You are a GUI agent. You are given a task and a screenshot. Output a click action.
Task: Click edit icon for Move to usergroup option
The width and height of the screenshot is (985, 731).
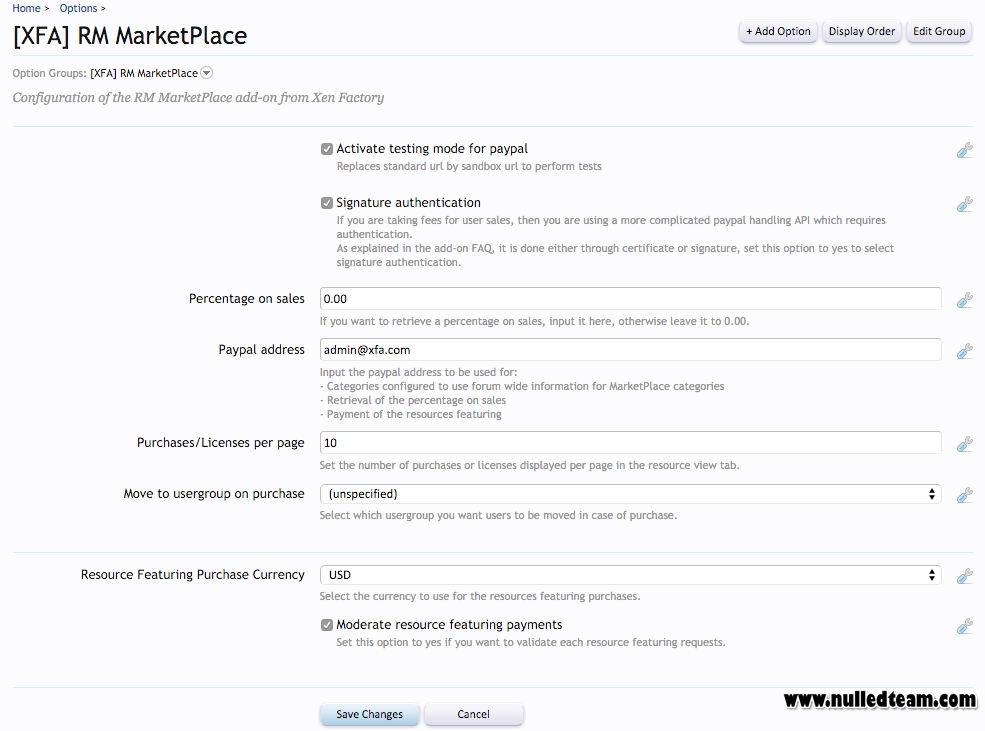tap(965, 495)
